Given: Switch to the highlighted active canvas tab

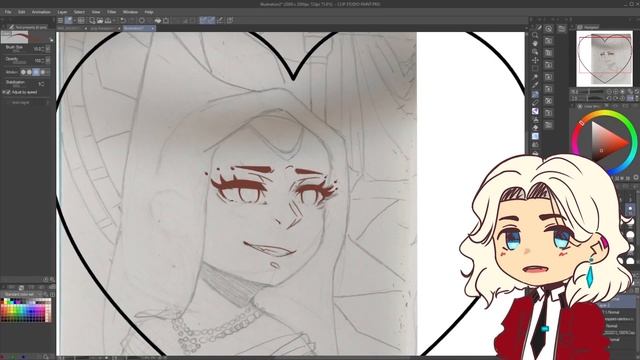Looking at the screenshot, I should click(139, 28).
